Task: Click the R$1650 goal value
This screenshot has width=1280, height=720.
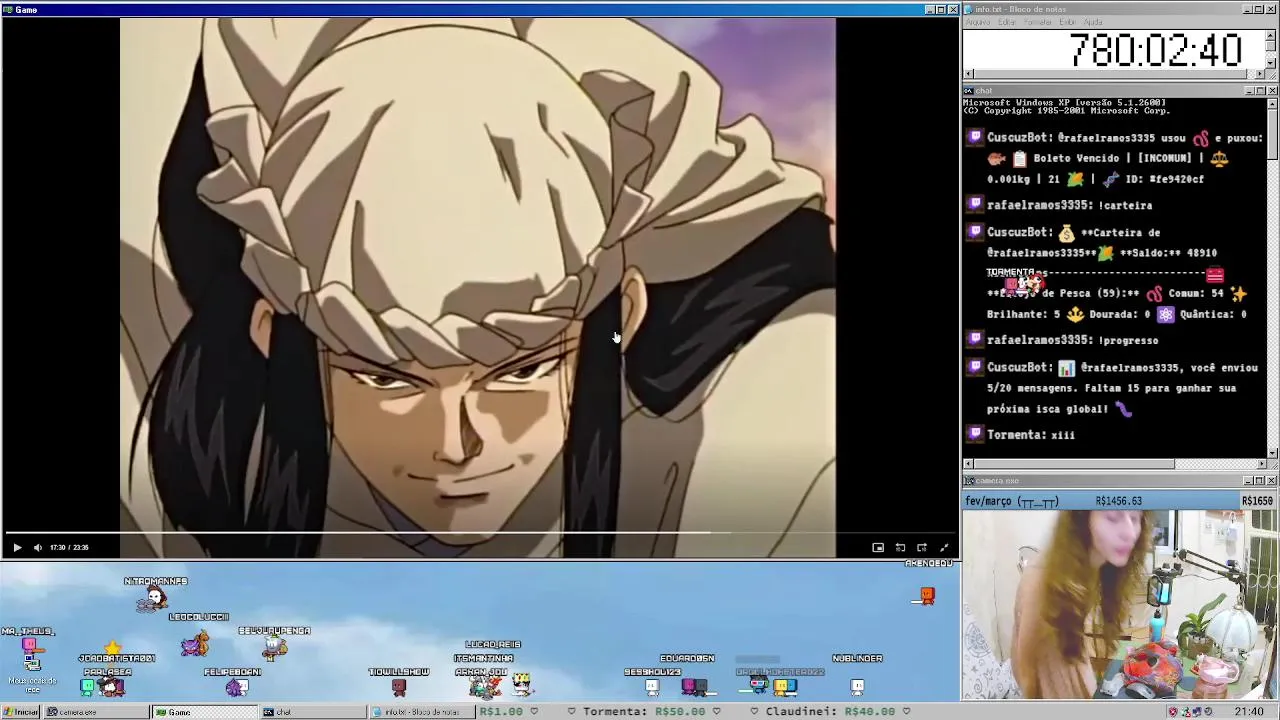Action: 1257,501
